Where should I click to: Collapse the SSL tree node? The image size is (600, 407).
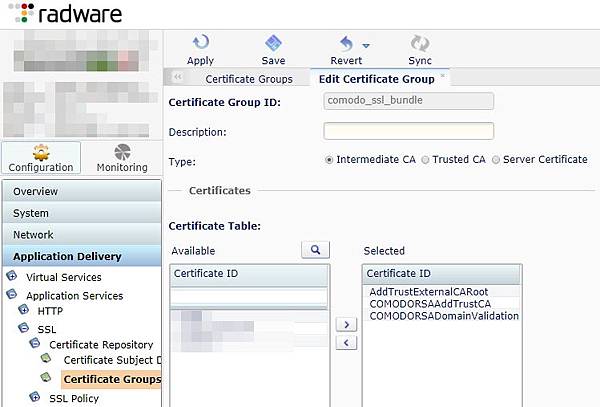(28, 329)
